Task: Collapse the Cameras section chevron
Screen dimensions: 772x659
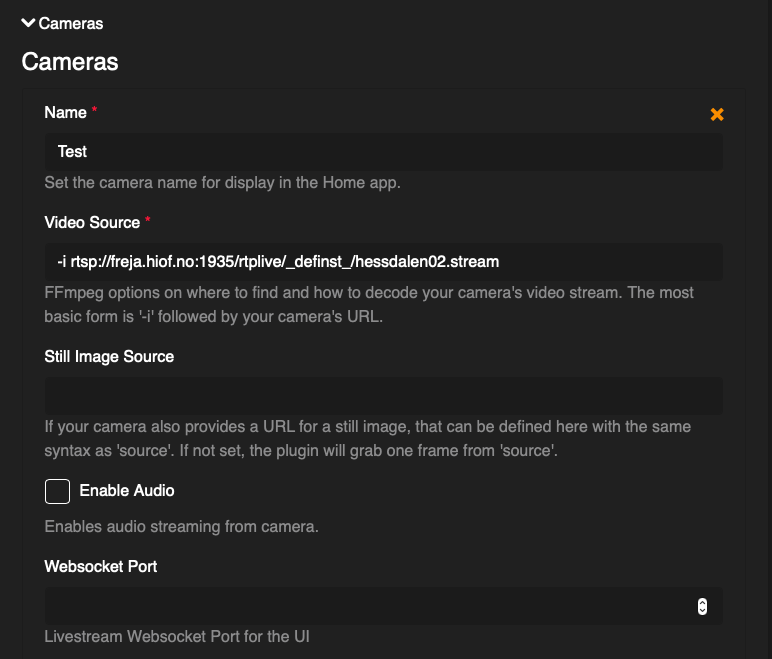Action: click(28, 23)
